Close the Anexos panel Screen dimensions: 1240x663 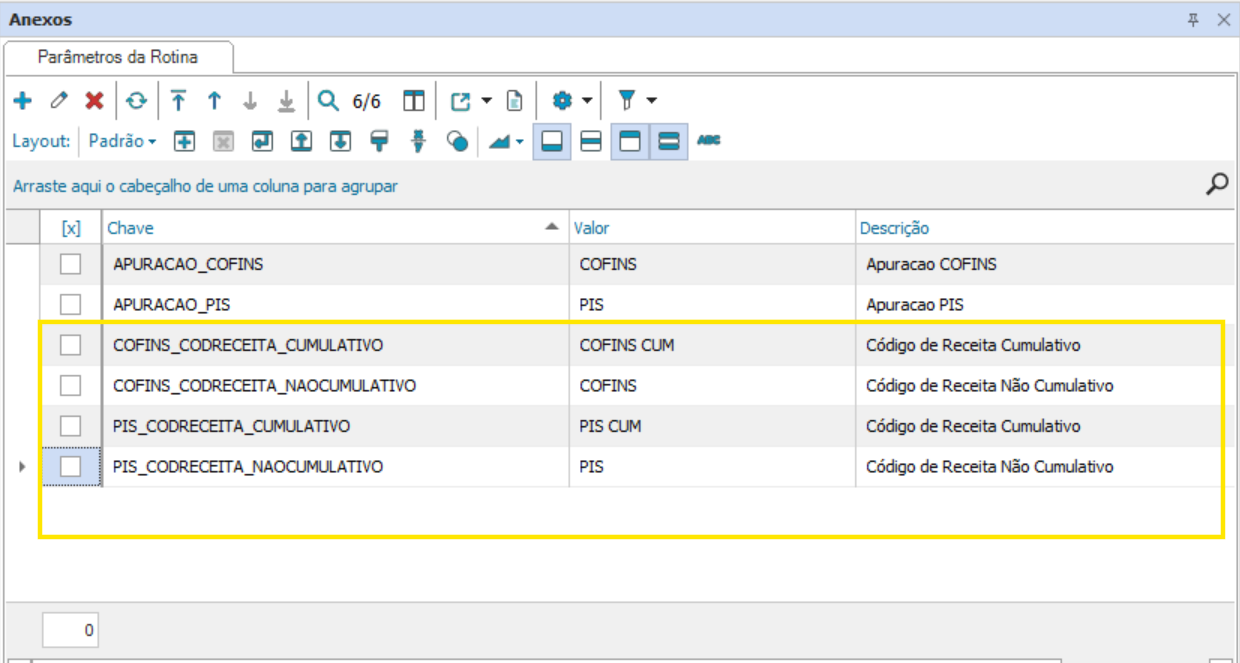1223,20
